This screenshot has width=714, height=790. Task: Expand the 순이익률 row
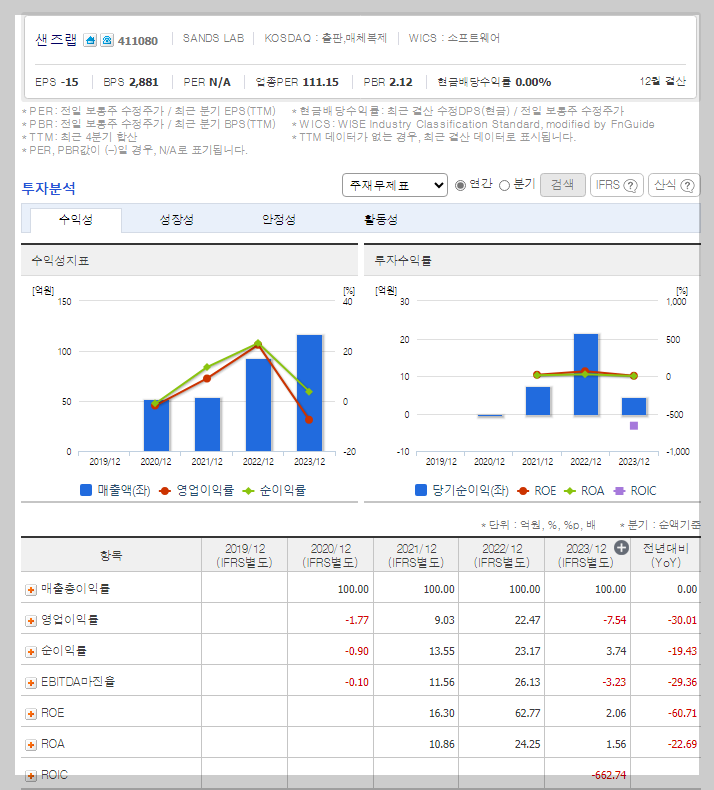pos(31,652)
